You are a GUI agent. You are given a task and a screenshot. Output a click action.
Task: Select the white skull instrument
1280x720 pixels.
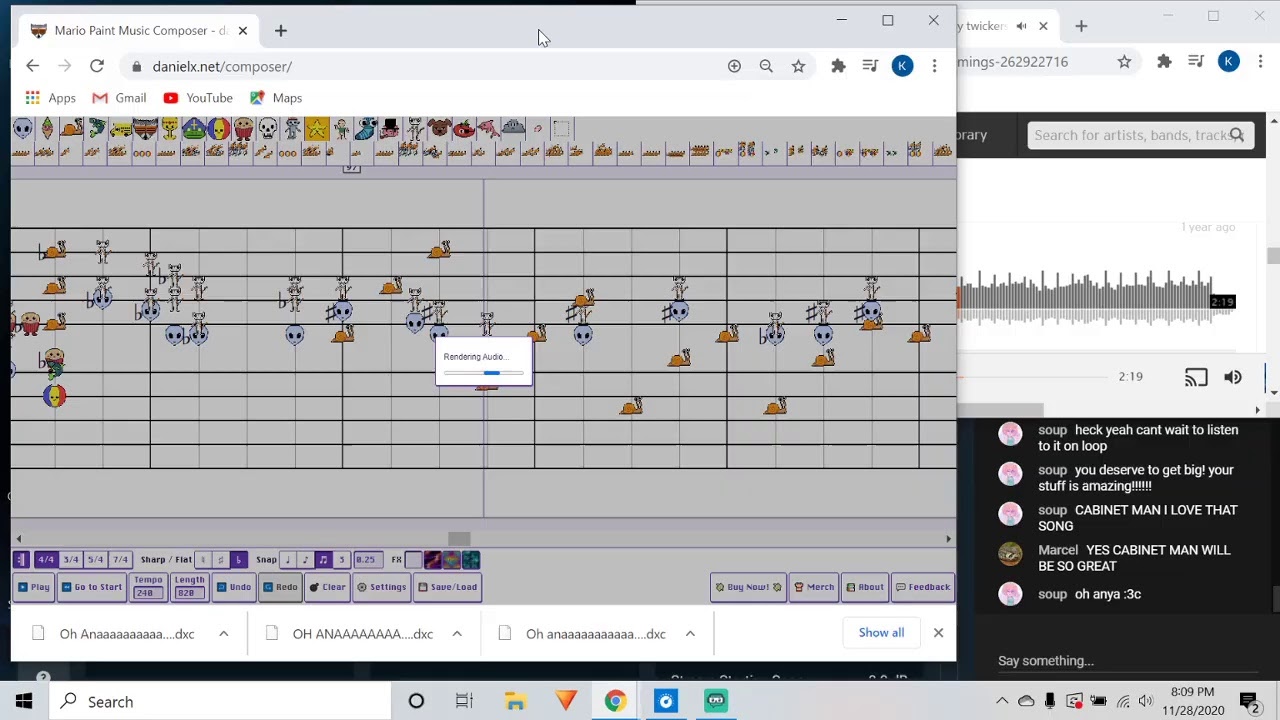tap(267, 128)
